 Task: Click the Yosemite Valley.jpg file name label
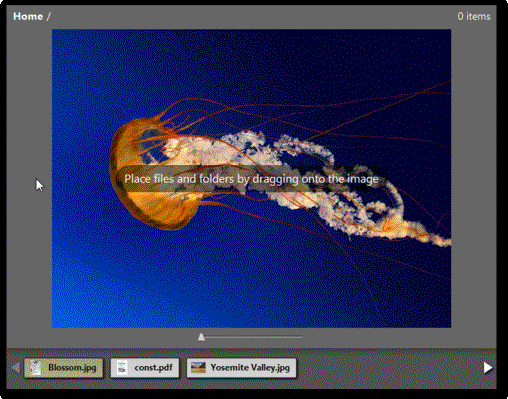[250, 368]
